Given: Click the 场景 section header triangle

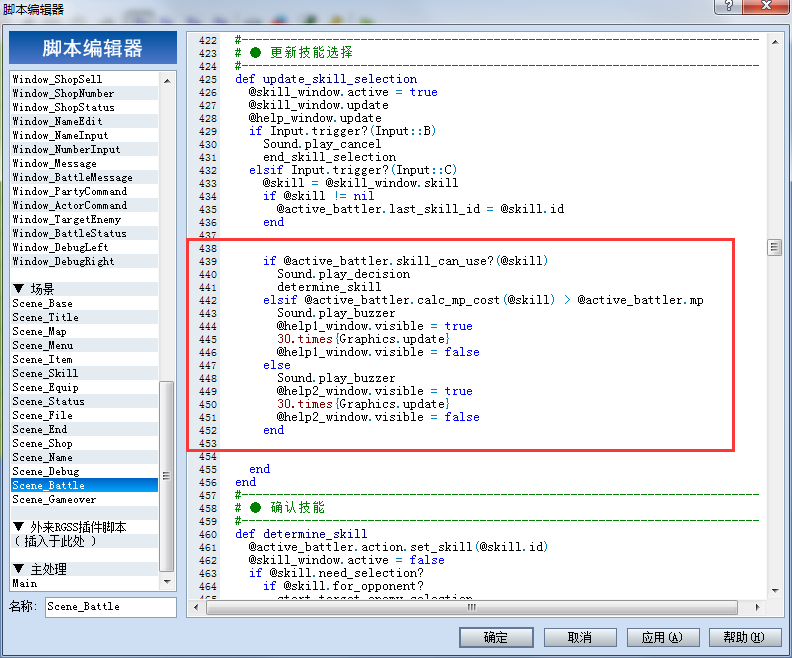Looking at the screenshot, I should click(19, 288).
